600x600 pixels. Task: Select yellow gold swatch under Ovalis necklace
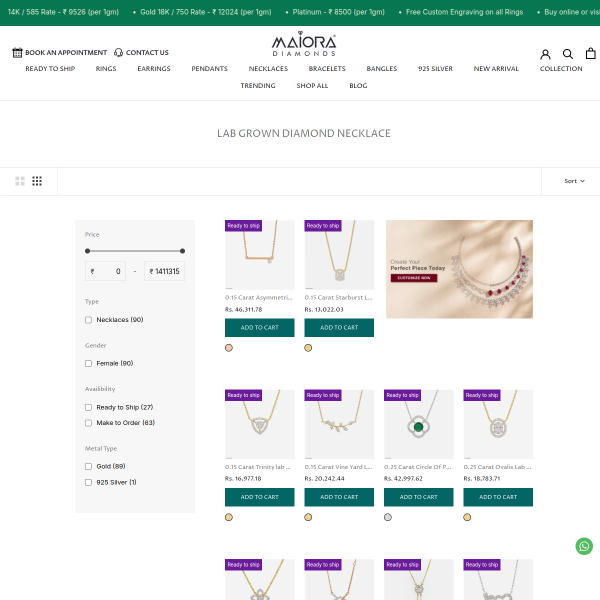point(467,517)
